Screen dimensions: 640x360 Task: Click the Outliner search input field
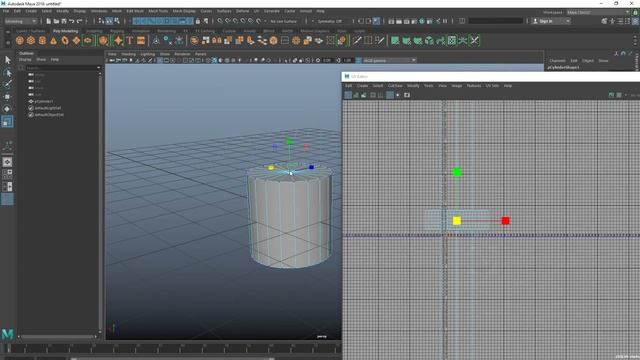(60, 68)
